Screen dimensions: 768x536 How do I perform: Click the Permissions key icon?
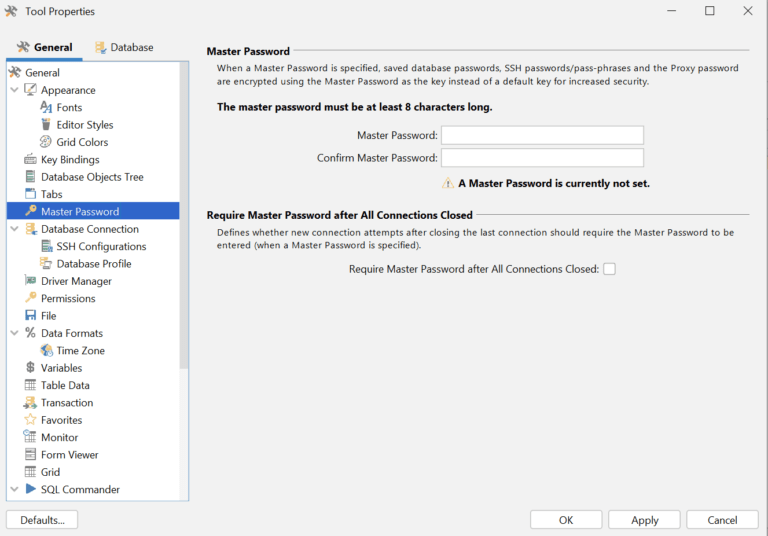pyautogui.click(x=30, y=298)
